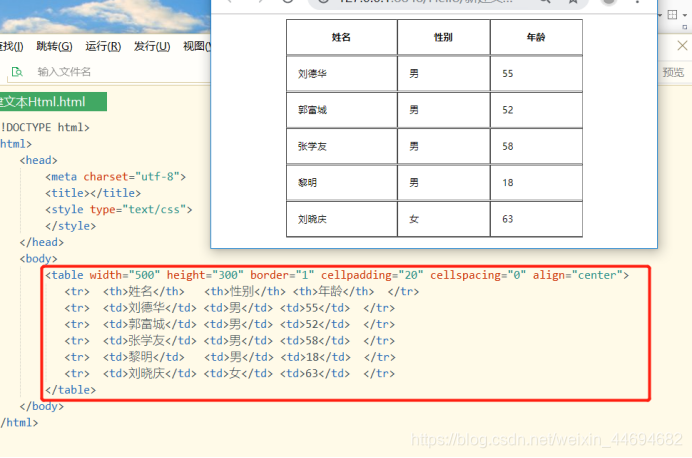
Task: Click the 年龄 header cell in browser table
Action: pos(536,37)
